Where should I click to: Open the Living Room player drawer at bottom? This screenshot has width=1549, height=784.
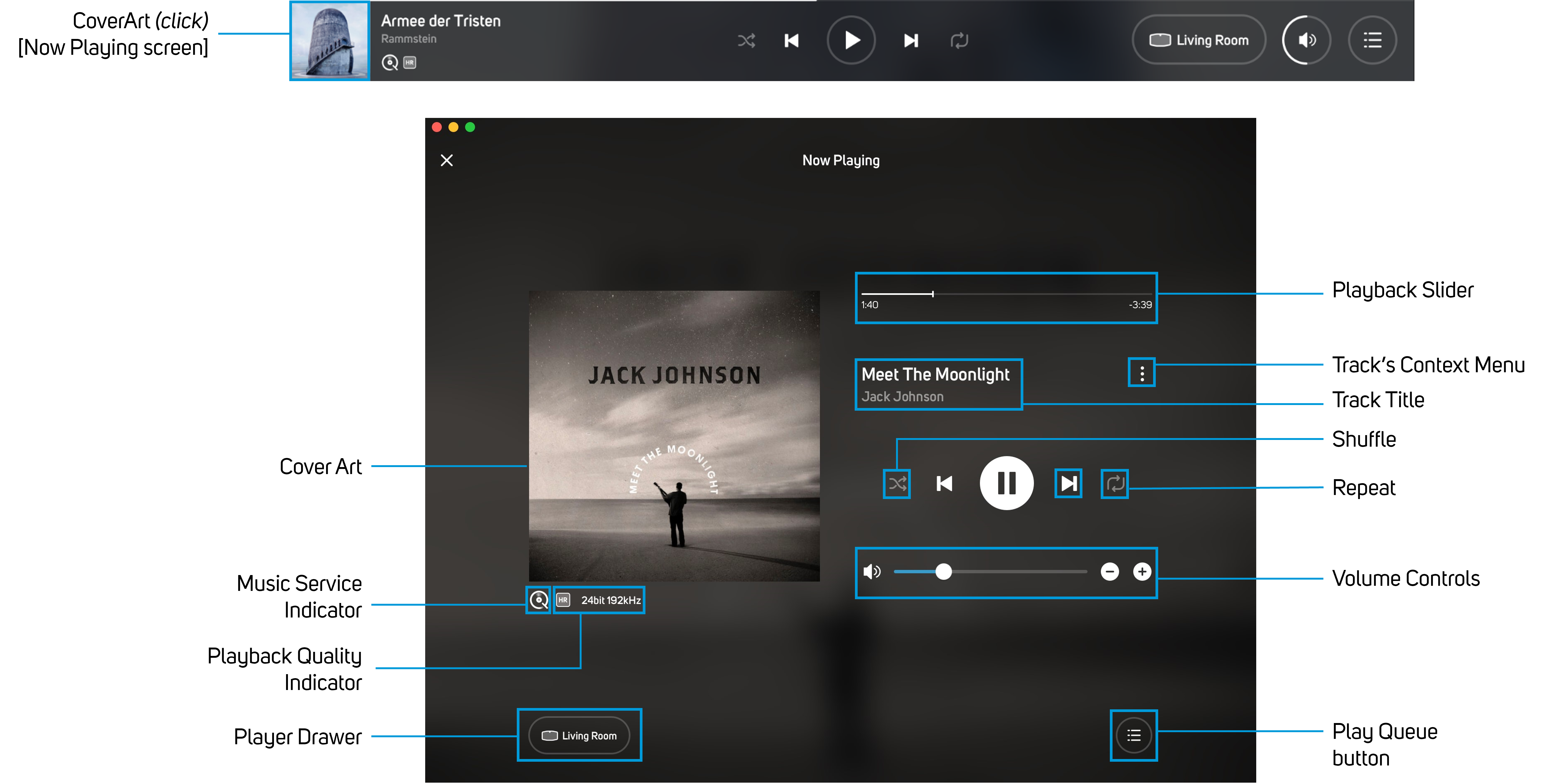point(579,736)
